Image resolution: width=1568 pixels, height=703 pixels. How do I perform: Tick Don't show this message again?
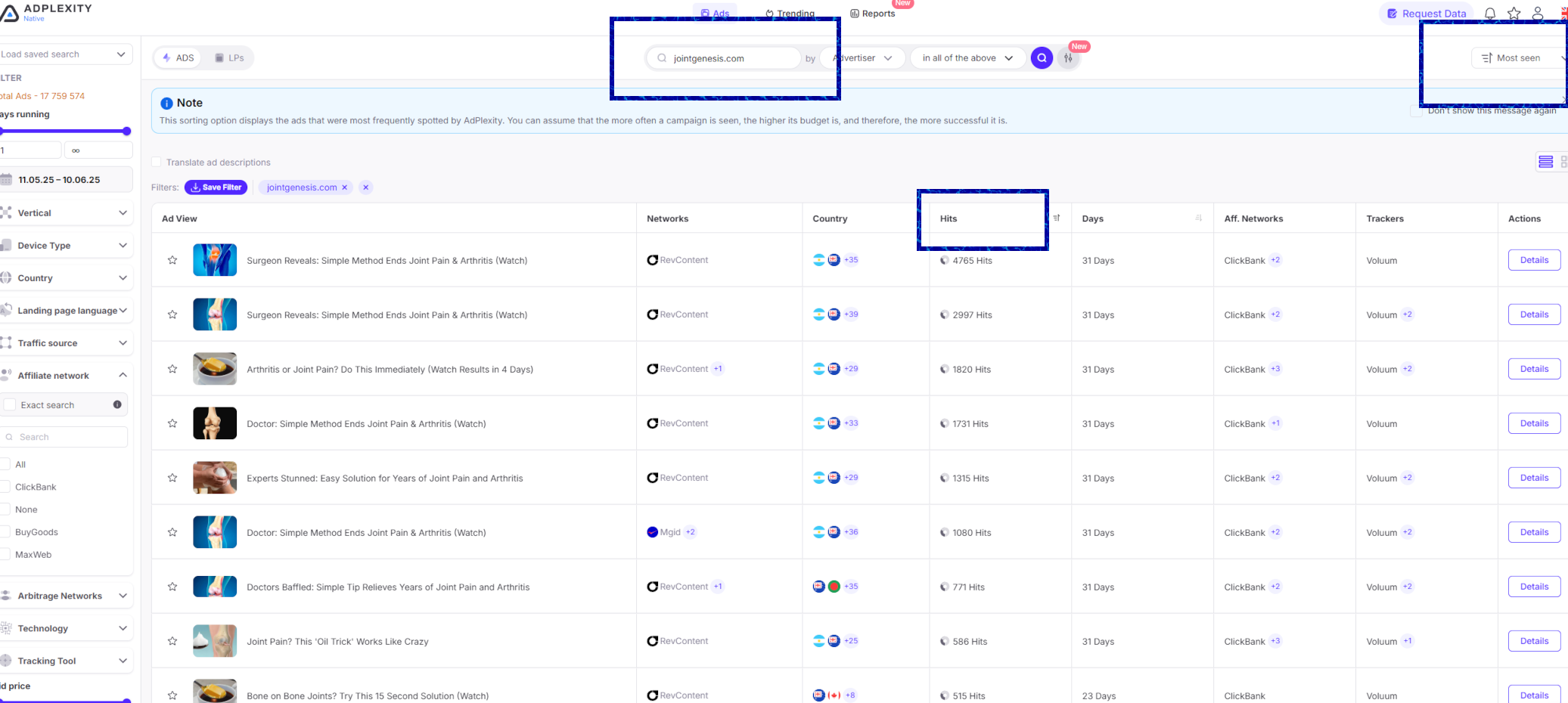1417,110
